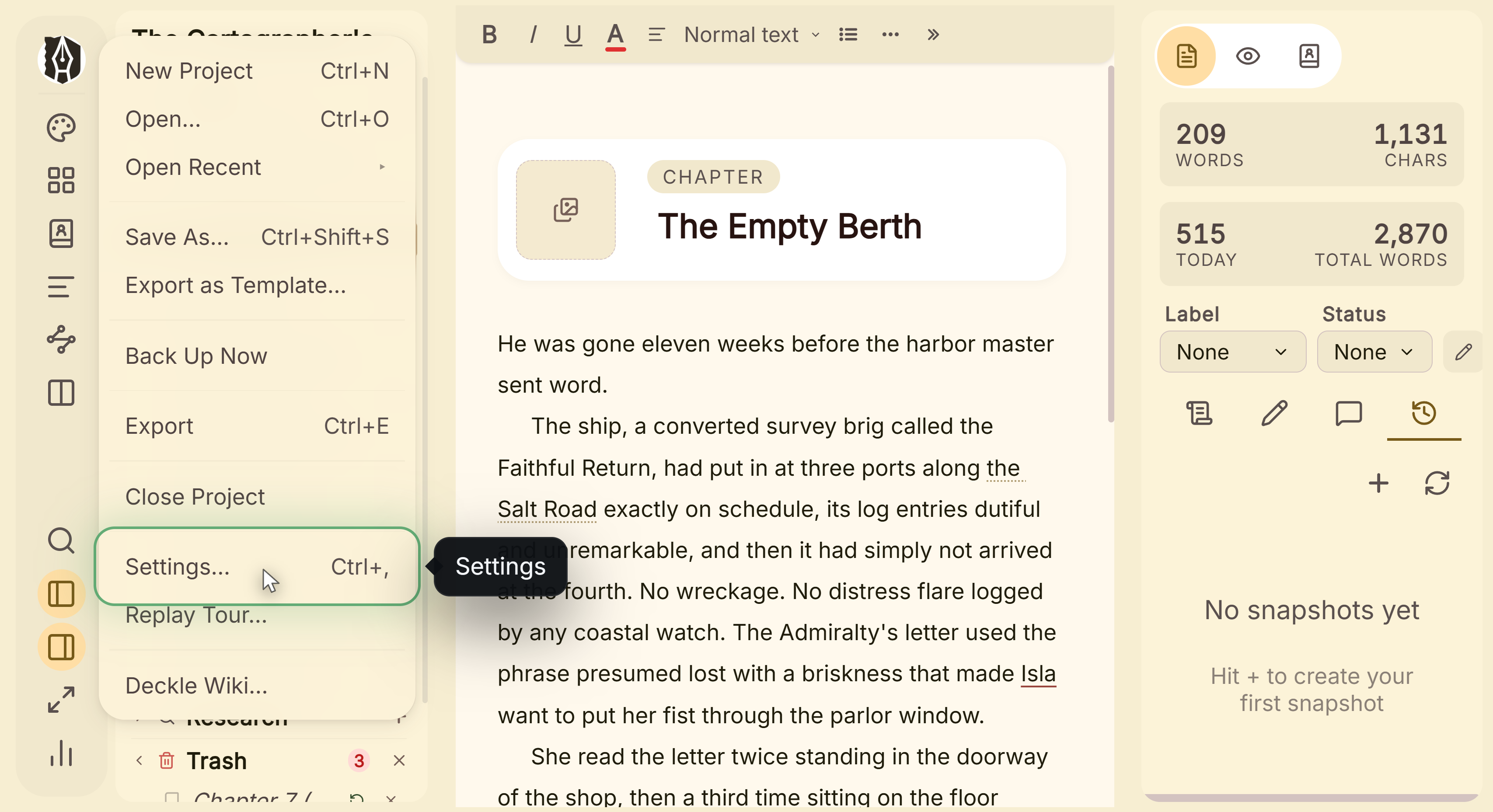
Task: Toggle bold formatting
Action: [x=489, y=35]
